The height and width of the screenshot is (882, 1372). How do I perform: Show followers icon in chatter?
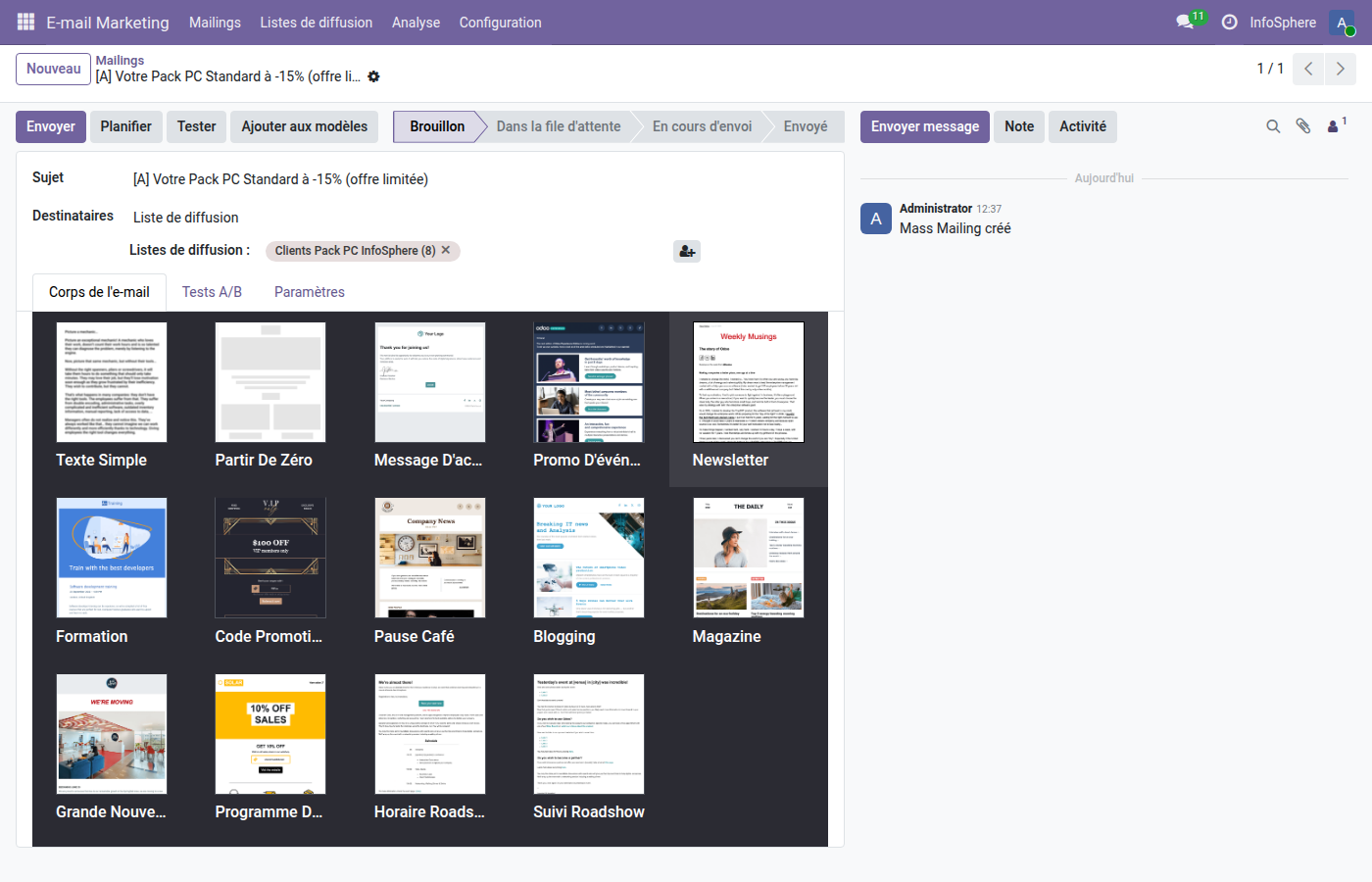click(1335, 126)
